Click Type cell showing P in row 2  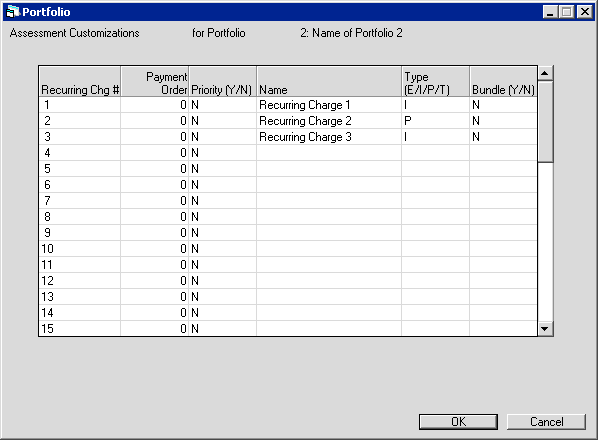436,121
